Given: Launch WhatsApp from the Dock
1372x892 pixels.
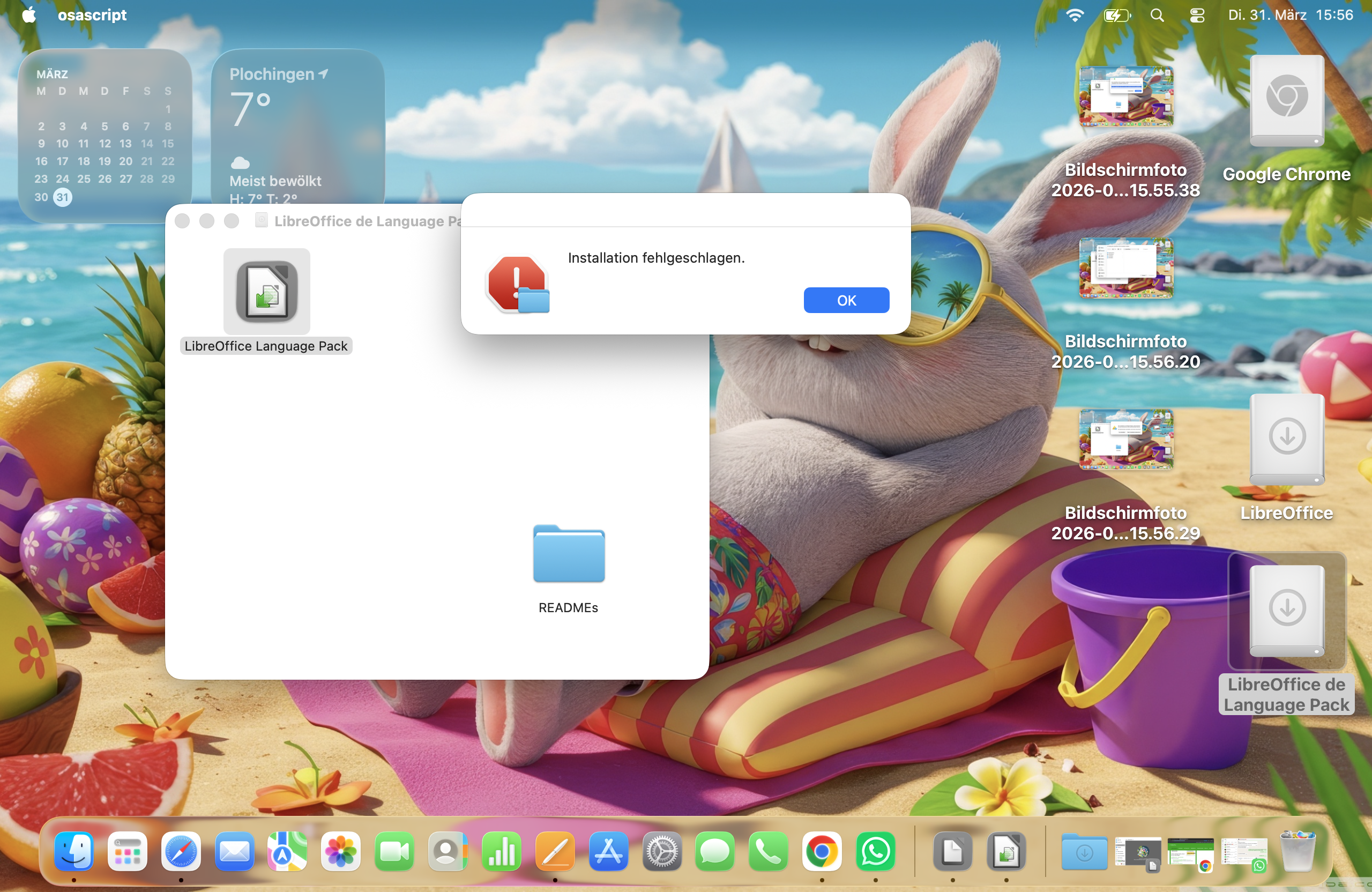Looking at the screenshot, I should pos(875,851).
